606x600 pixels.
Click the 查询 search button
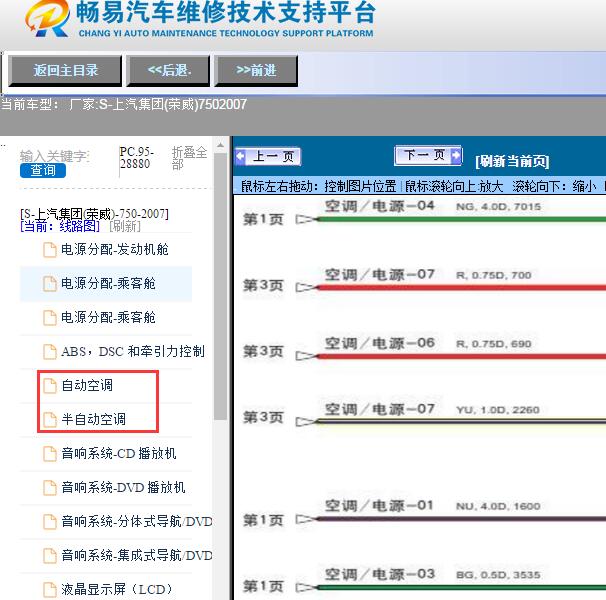point(43,170)
